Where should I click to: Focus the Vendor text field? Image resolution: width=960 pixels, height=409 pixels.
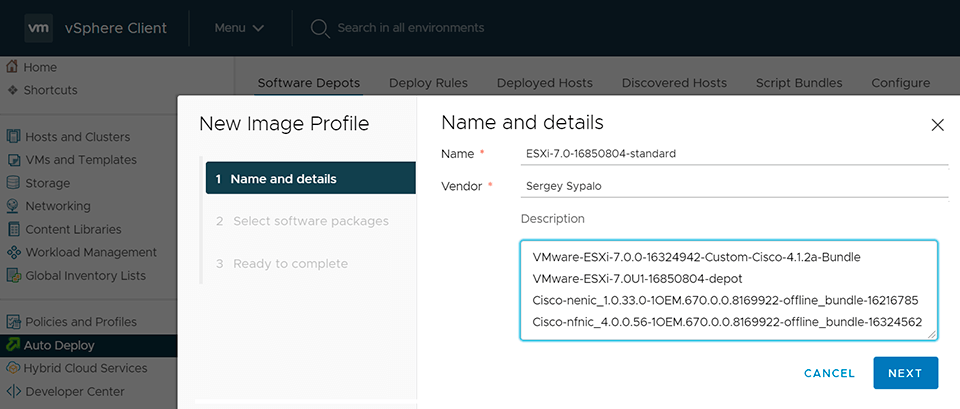pyautogui.click(x=734, y=186)
